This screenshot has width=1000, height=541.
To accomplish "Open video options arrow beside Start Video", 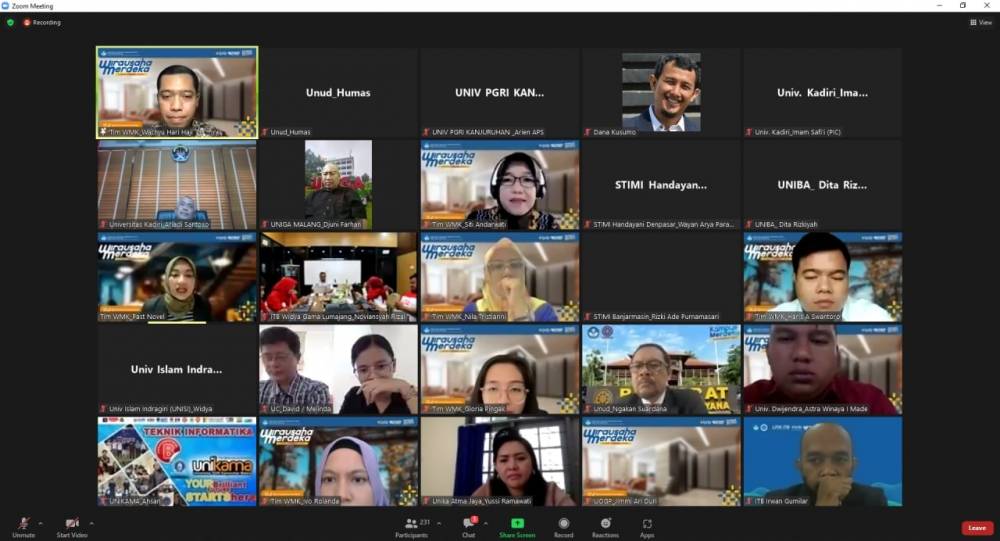I will tap(91, 522).
